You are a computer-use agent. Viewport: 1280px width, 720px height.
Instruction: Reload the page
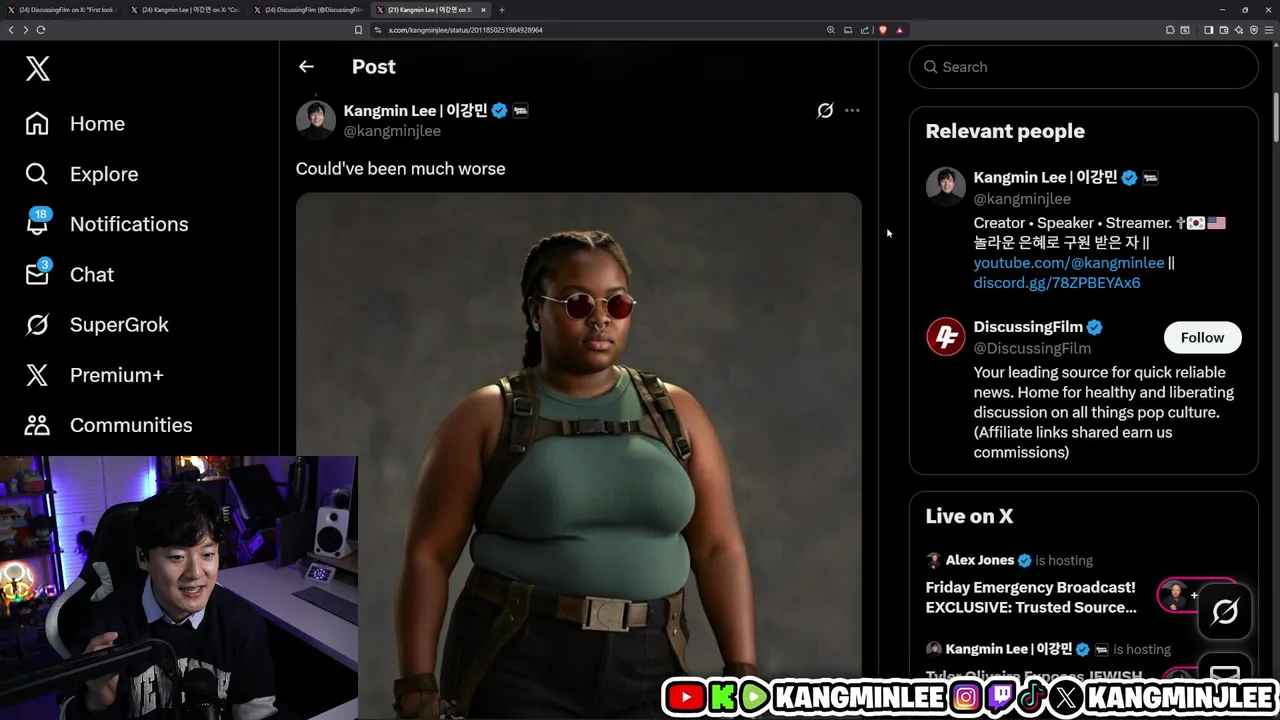tap(41, 30)
